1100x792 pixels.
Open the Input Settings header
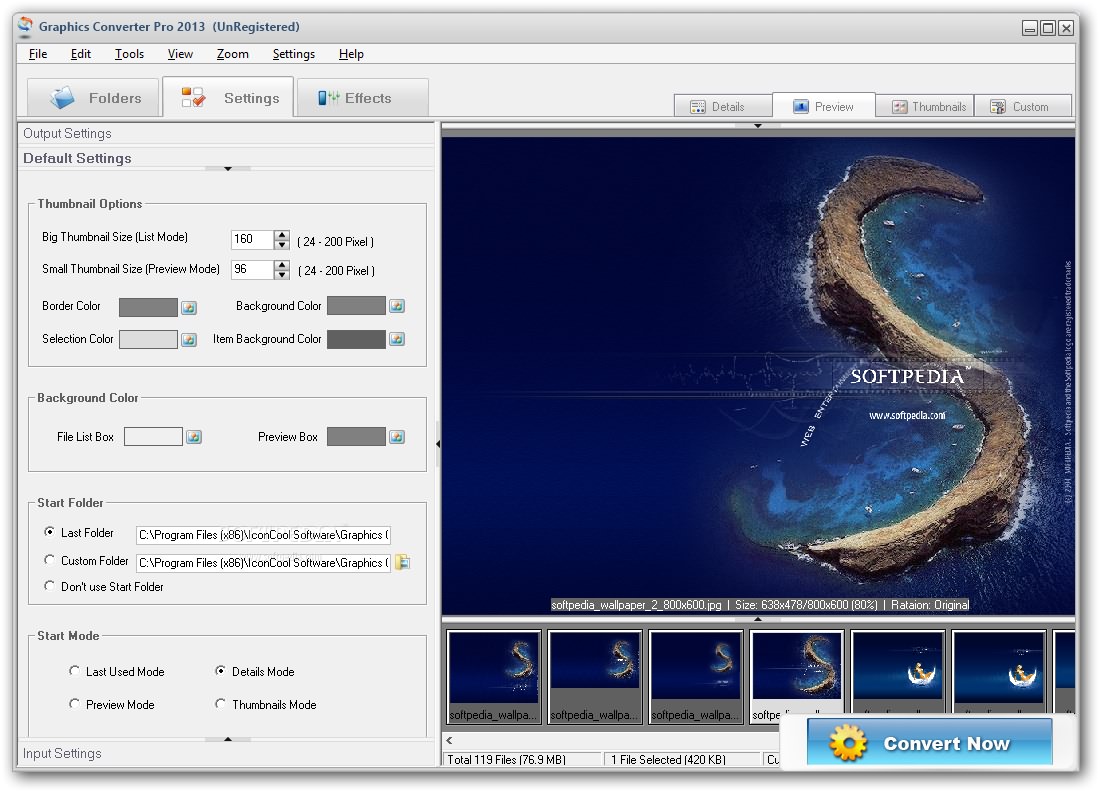click(x=226, y=753)
